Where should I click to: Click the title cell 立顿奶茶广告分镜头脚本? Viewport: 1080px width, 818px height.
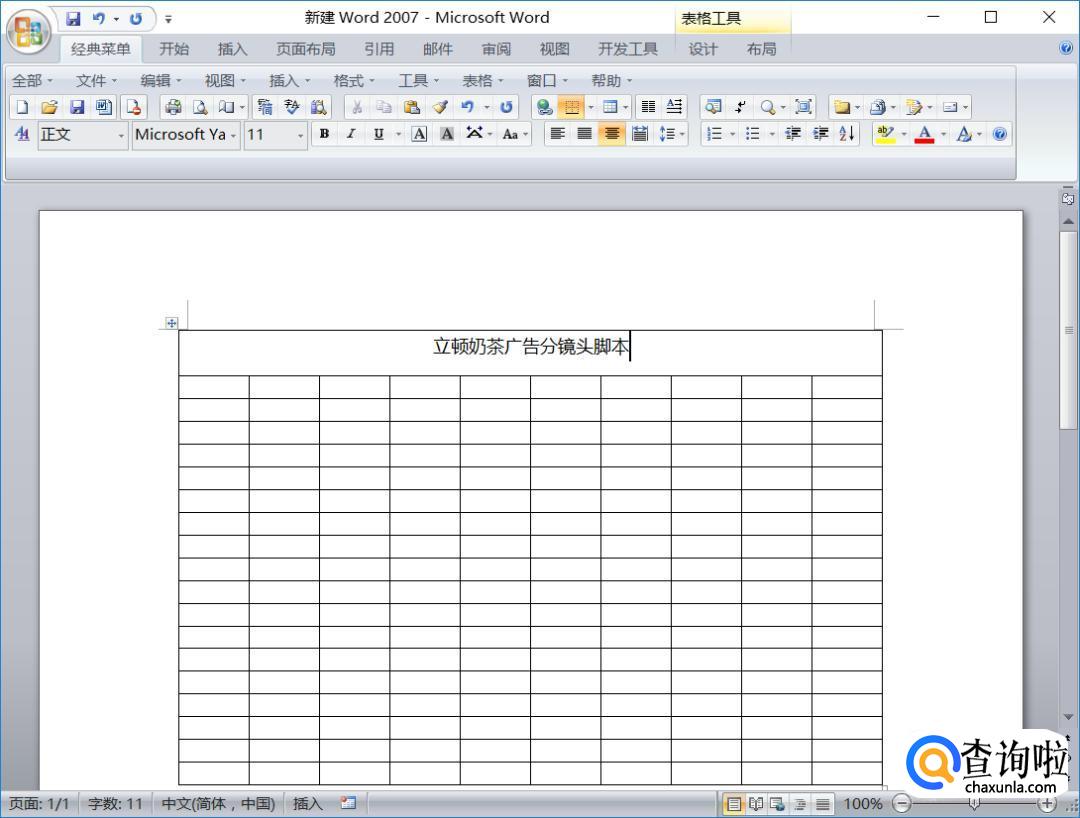point(530,353)
